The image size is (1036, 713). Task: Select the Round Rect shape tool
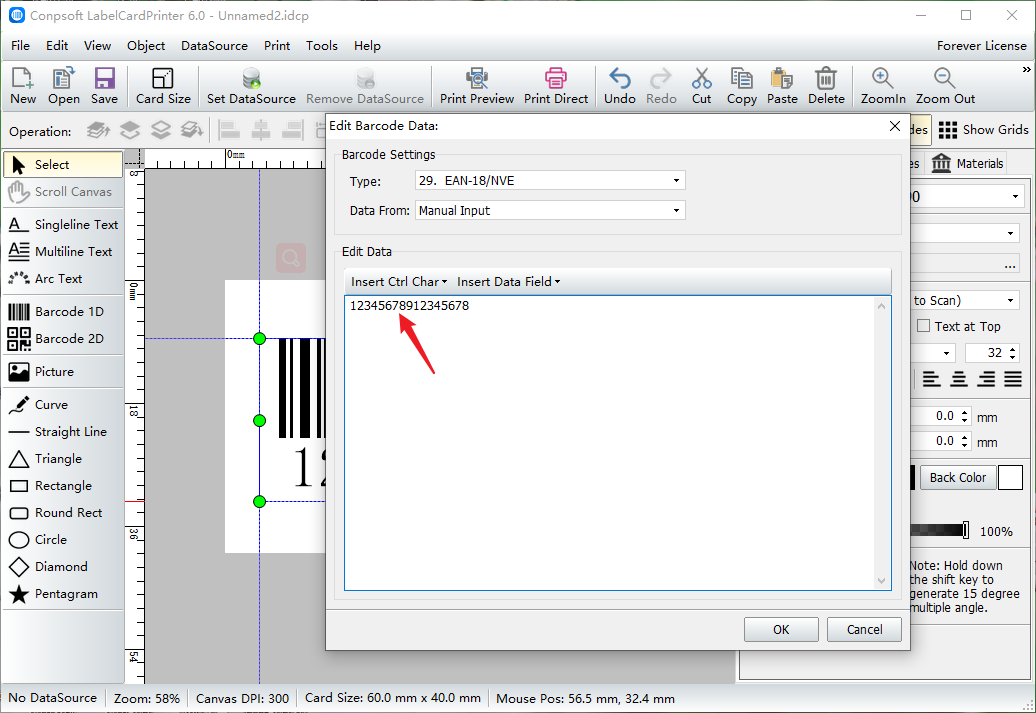(x=63, y=513)
